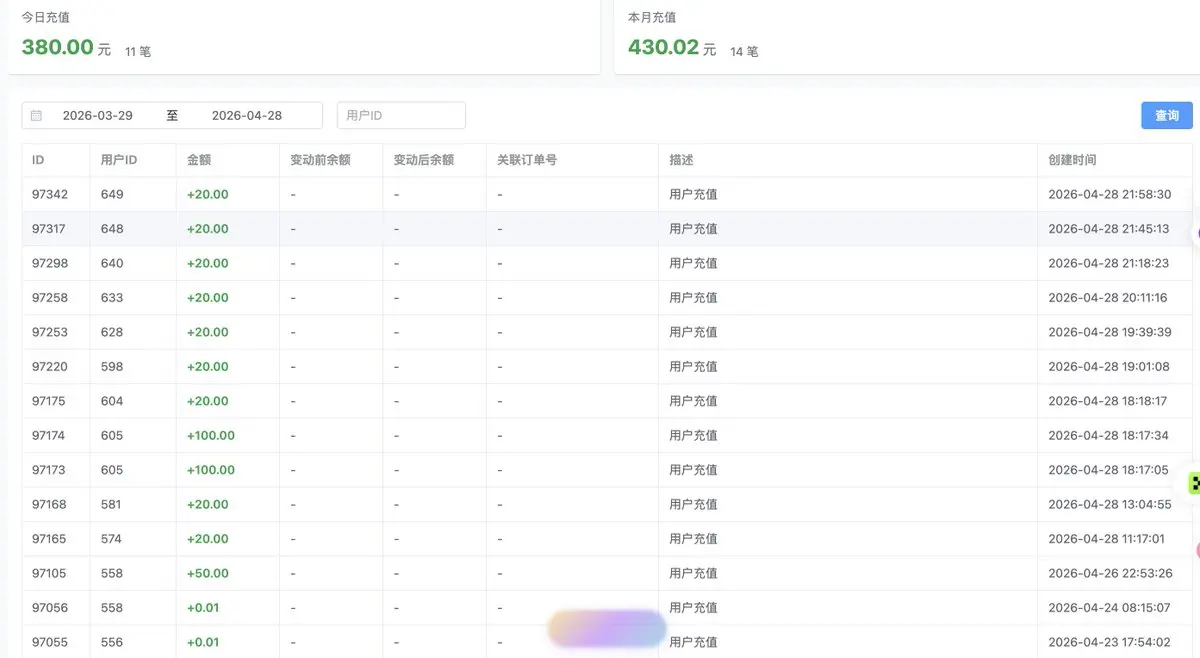Click the 变动前余额 column header
This screenshot has height=658, width=1200.
[x=320, y=160]
